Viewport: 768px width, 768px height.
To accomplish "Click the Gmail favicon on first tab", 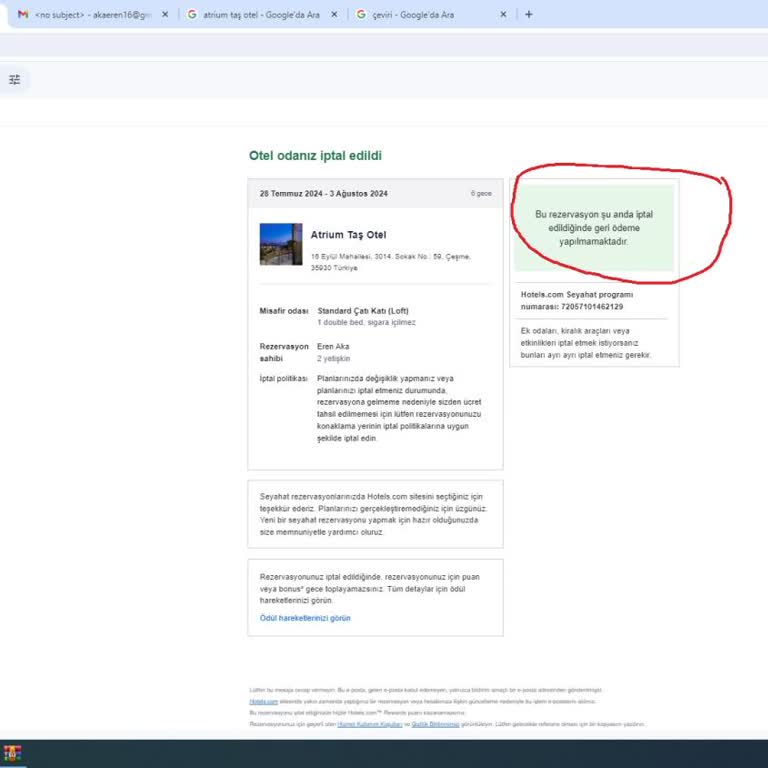I will click(x=22, y=15).
